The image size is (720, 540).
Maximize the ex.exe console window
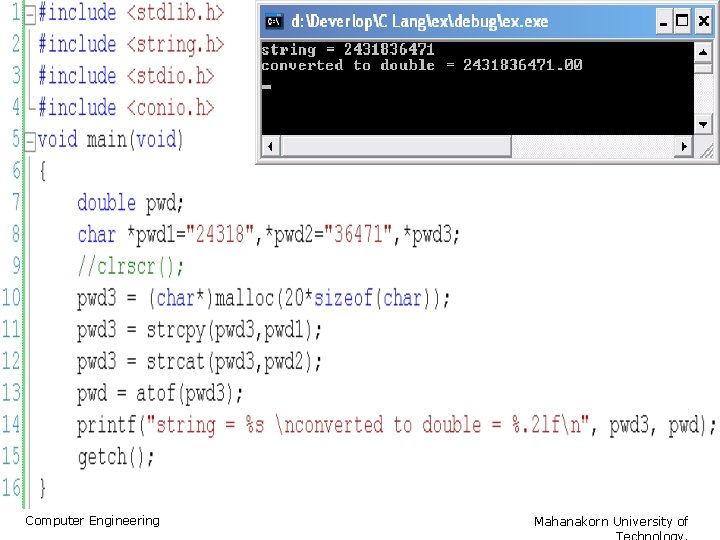[x=682, y=22]
